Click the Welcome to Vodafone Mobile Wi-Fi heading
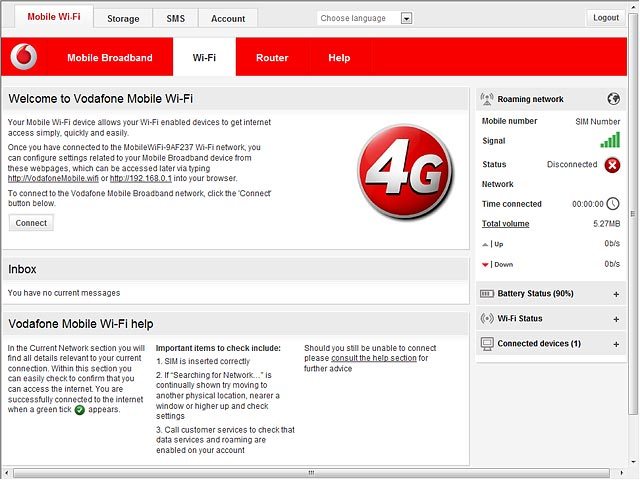This screenshot has height=480, width=640. pos(100,99)
